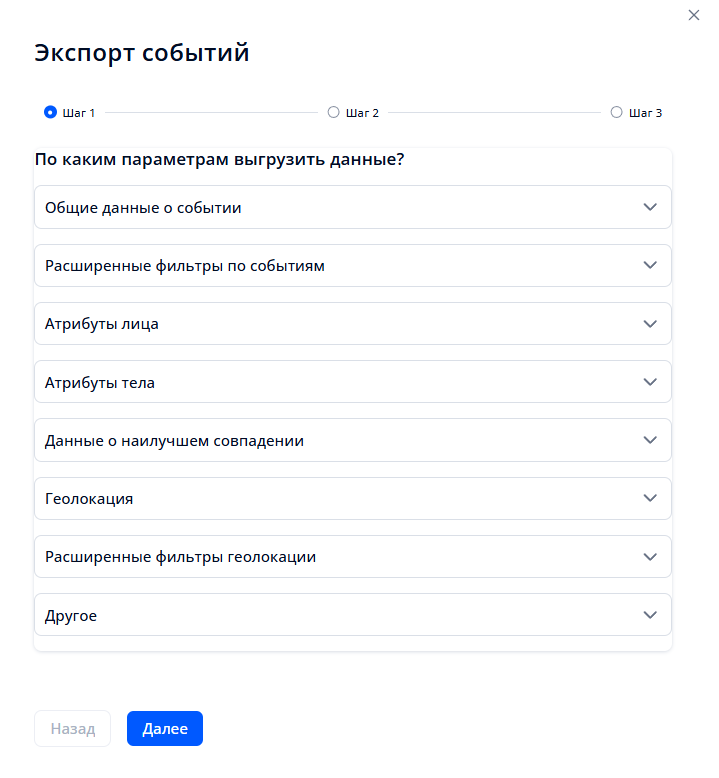Click the chevron icon next to Геолокация
Screen dimensions: 719x778
650,498
